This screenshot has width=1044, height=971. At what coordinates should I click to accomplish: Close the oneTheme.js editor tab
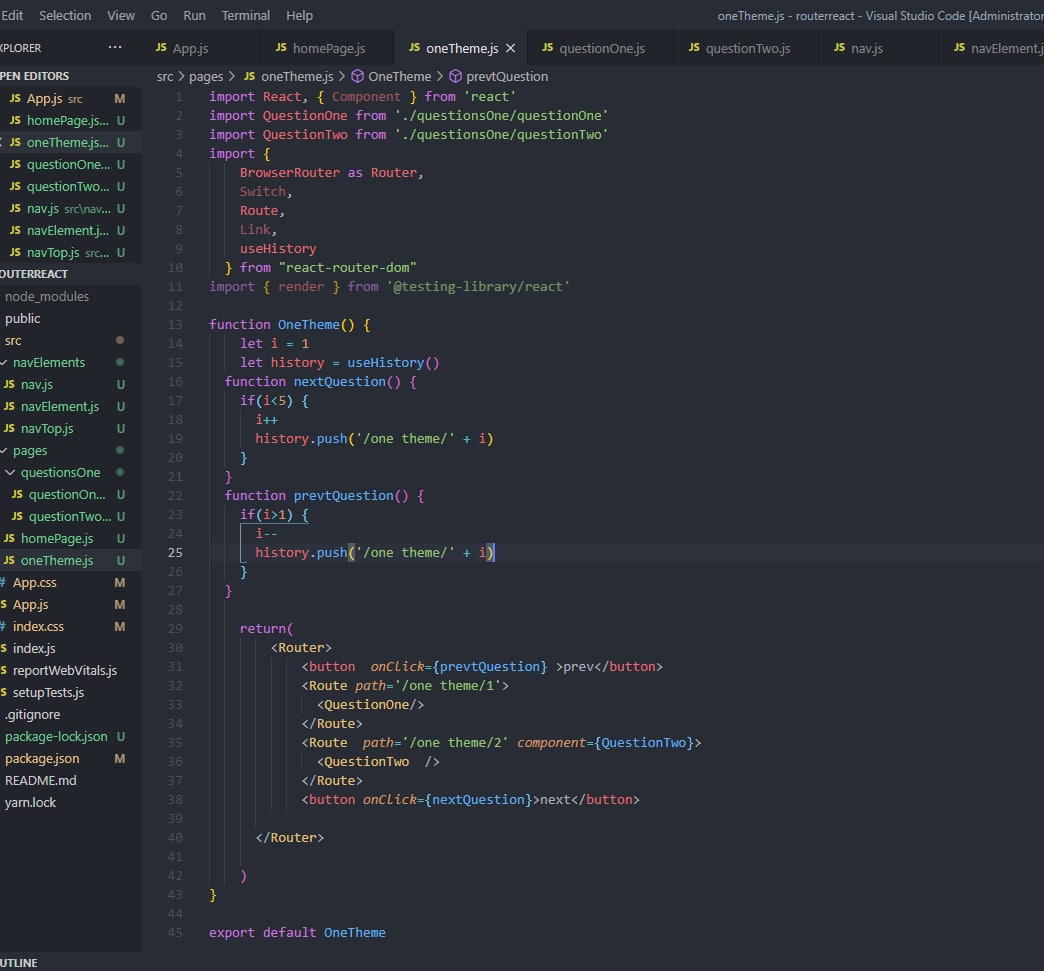pos(510,48)
